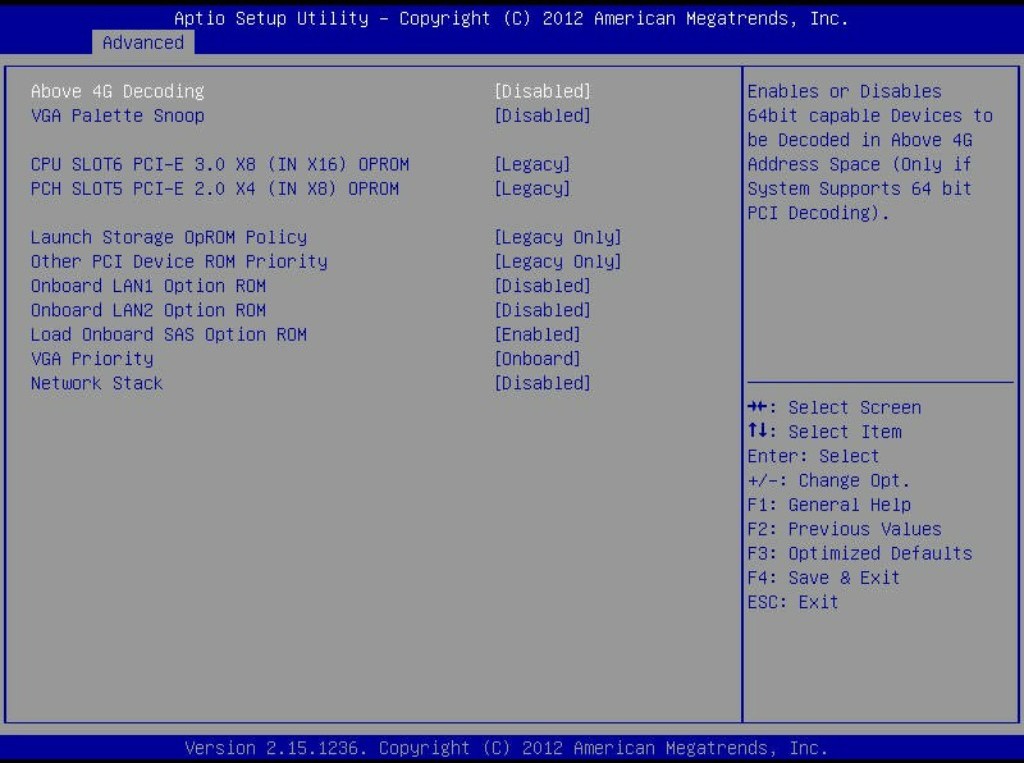This screenshot has width=1024, height=763.
Task: Click the +/-: Change Opt. hint
Action: tap(829, 481)
